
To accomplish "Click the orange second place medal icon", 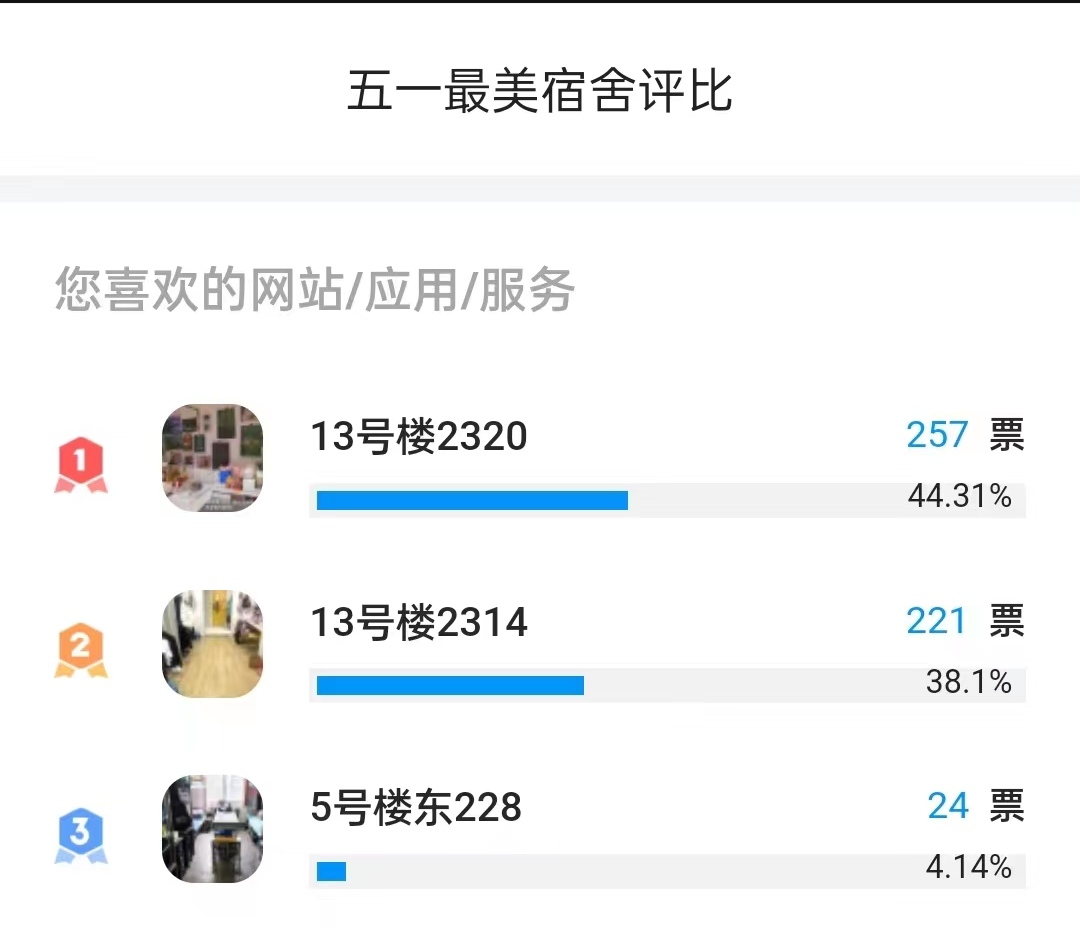I will tap(81, 650).
